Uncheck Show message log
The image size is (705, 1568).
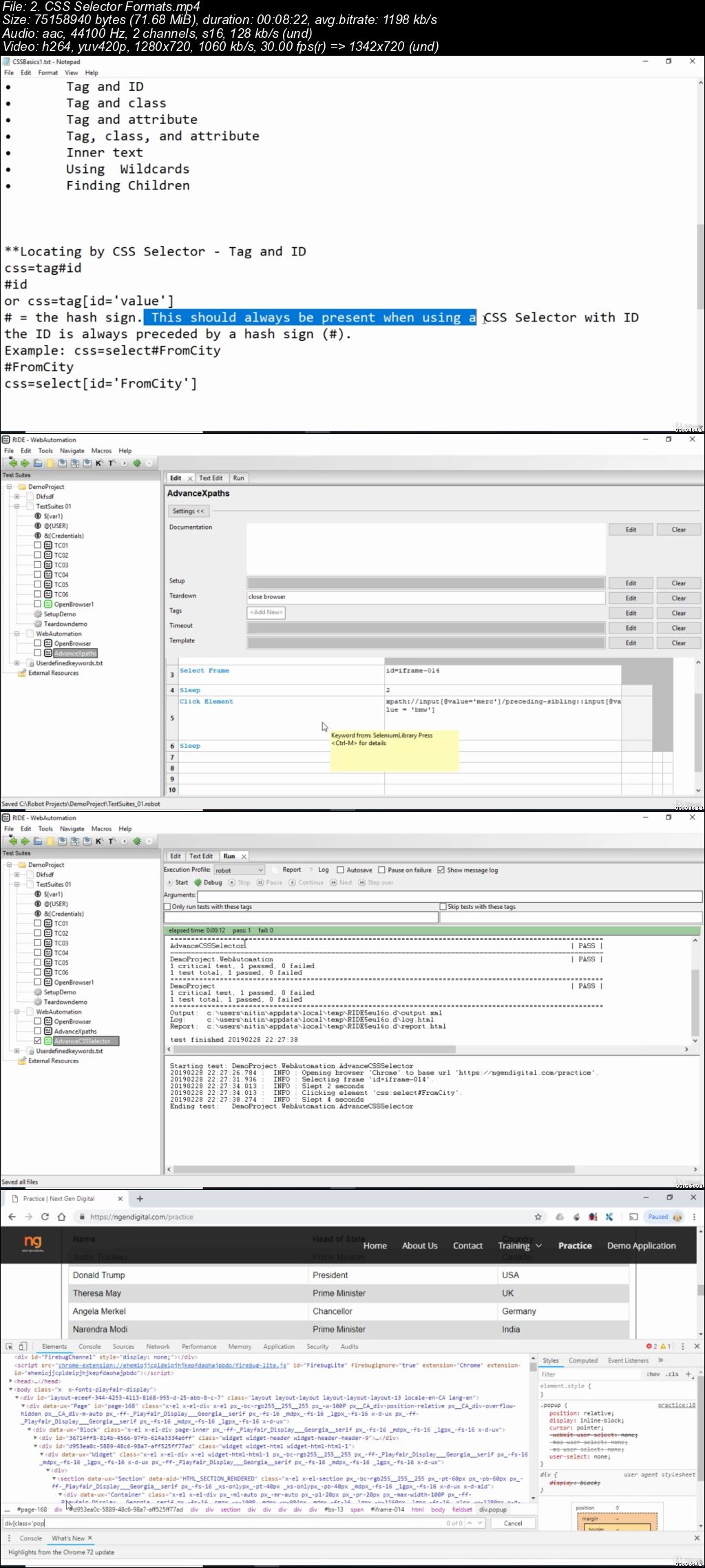click(x=441, y=870)
